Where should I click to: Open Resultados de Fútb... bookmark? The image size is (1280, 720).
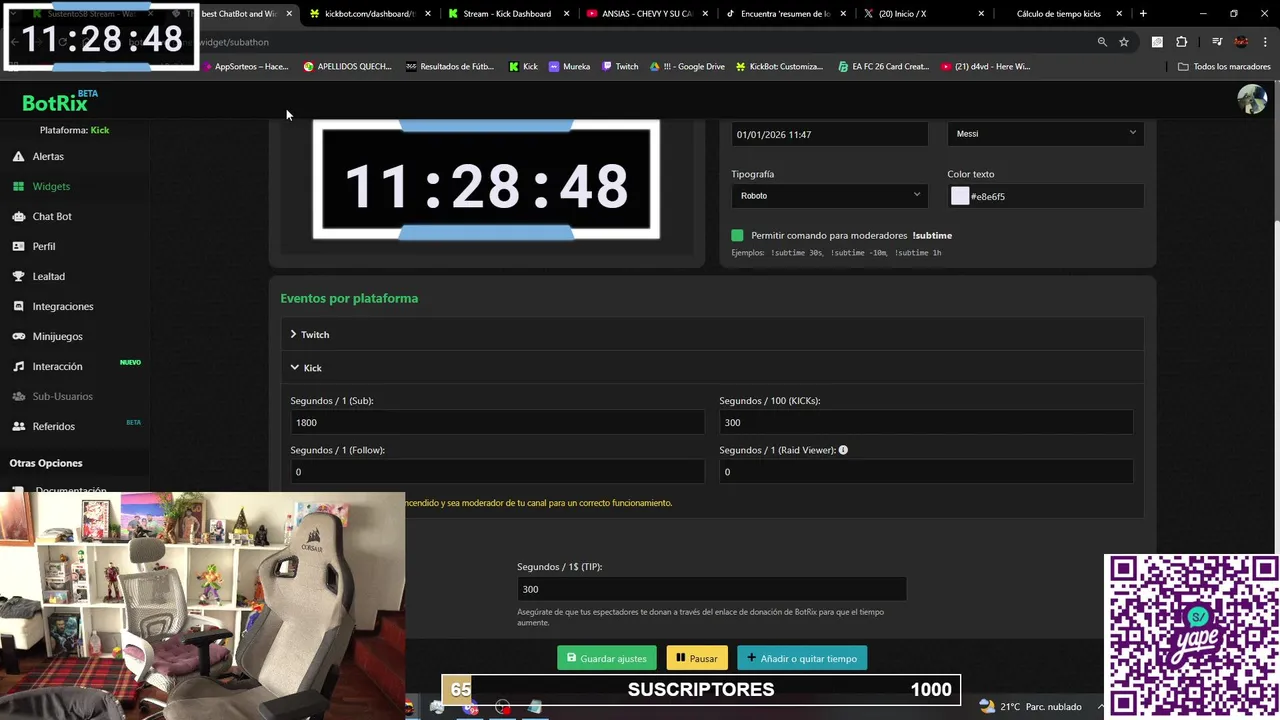coord(449,66)
